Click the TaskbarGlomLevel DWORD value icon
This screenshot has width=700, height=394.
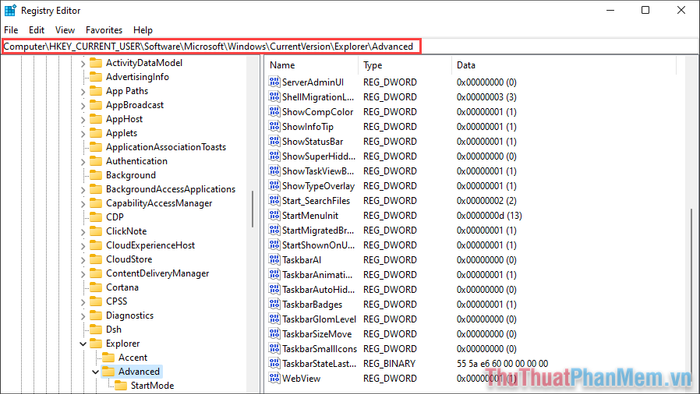pos(274,319)
